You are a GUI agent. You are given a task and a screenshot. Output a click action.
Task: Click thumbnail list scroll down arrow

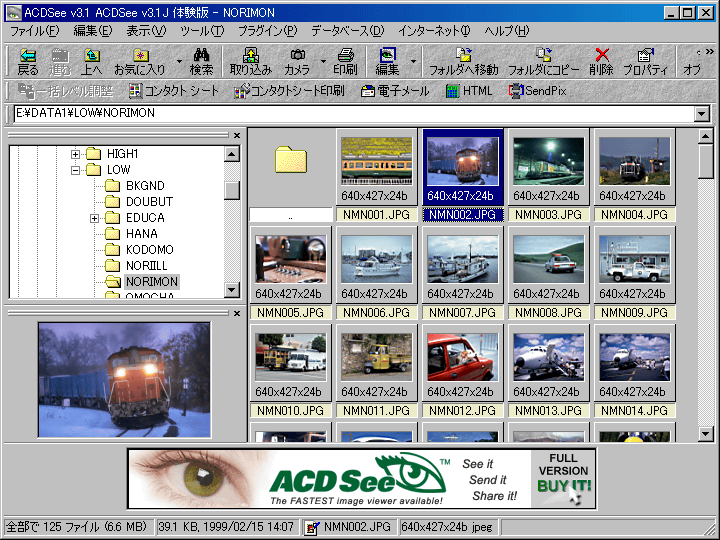(706, 433)
